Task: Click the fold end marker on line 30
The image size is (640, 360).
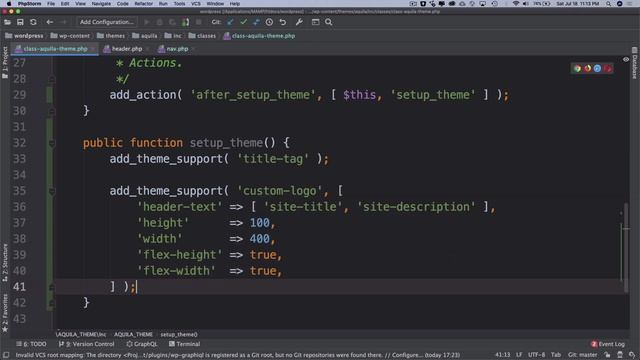Action: 52,111
